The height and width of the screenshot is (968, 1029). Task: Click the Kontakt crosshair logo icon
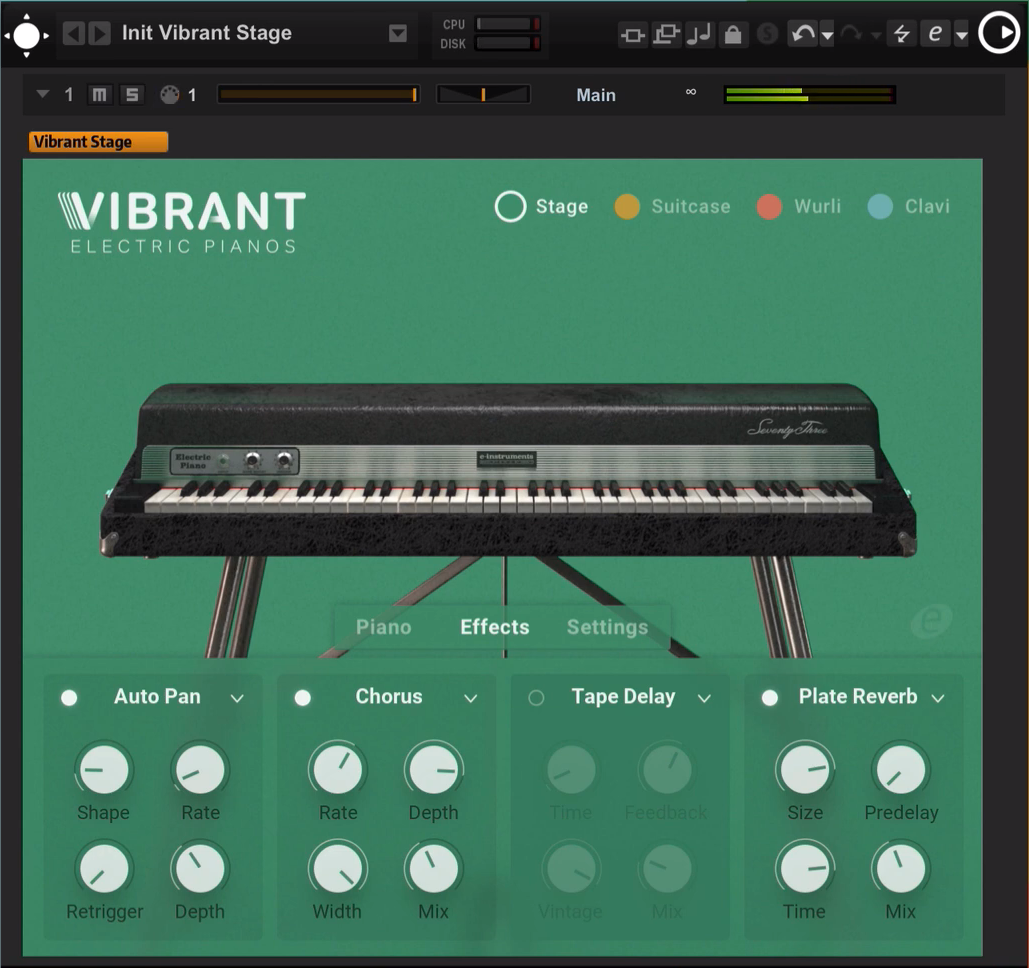click(x=26, y=34)
